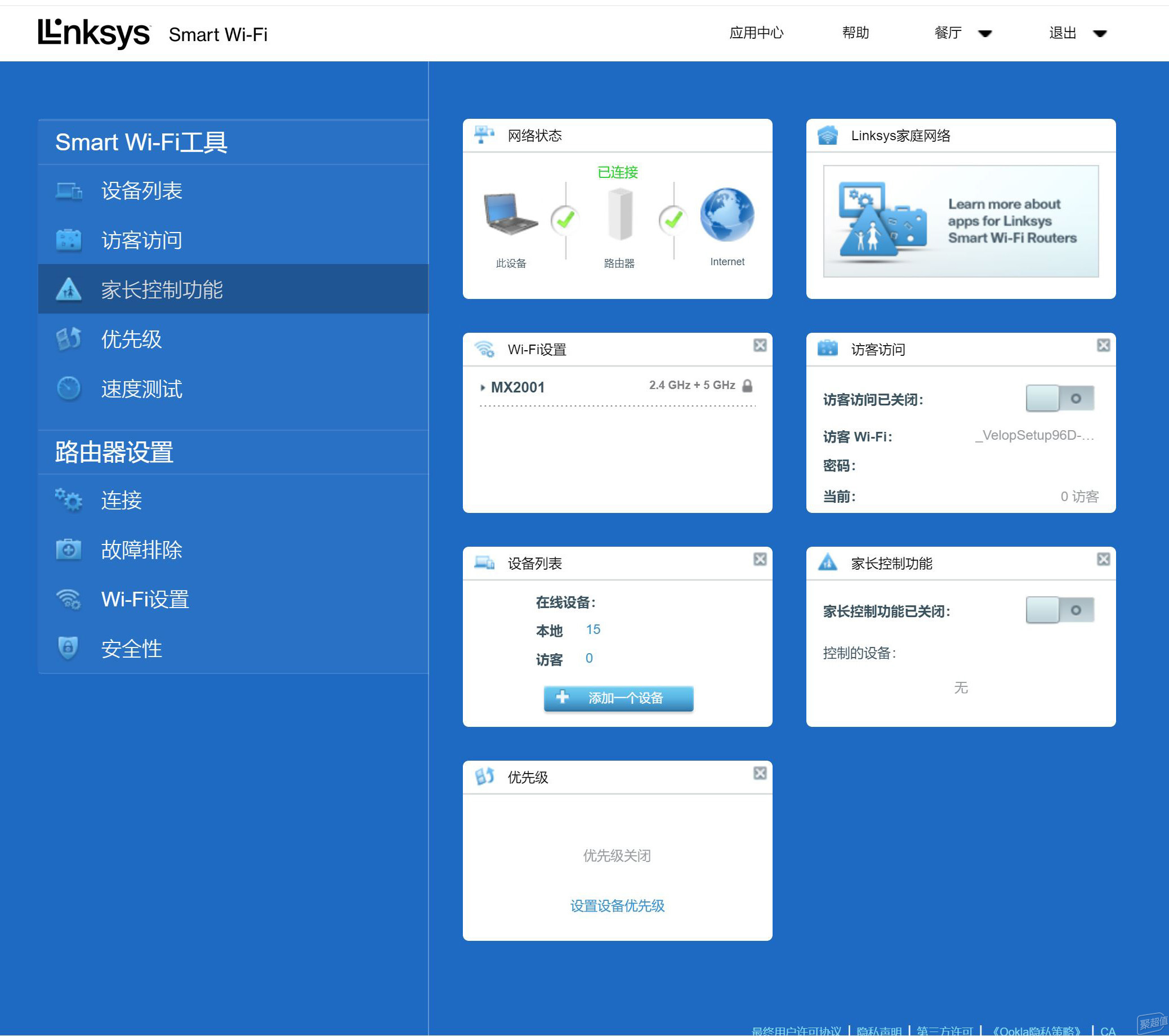
Task: Click the 优先级 widget header icon
Action: pos(484,777)
